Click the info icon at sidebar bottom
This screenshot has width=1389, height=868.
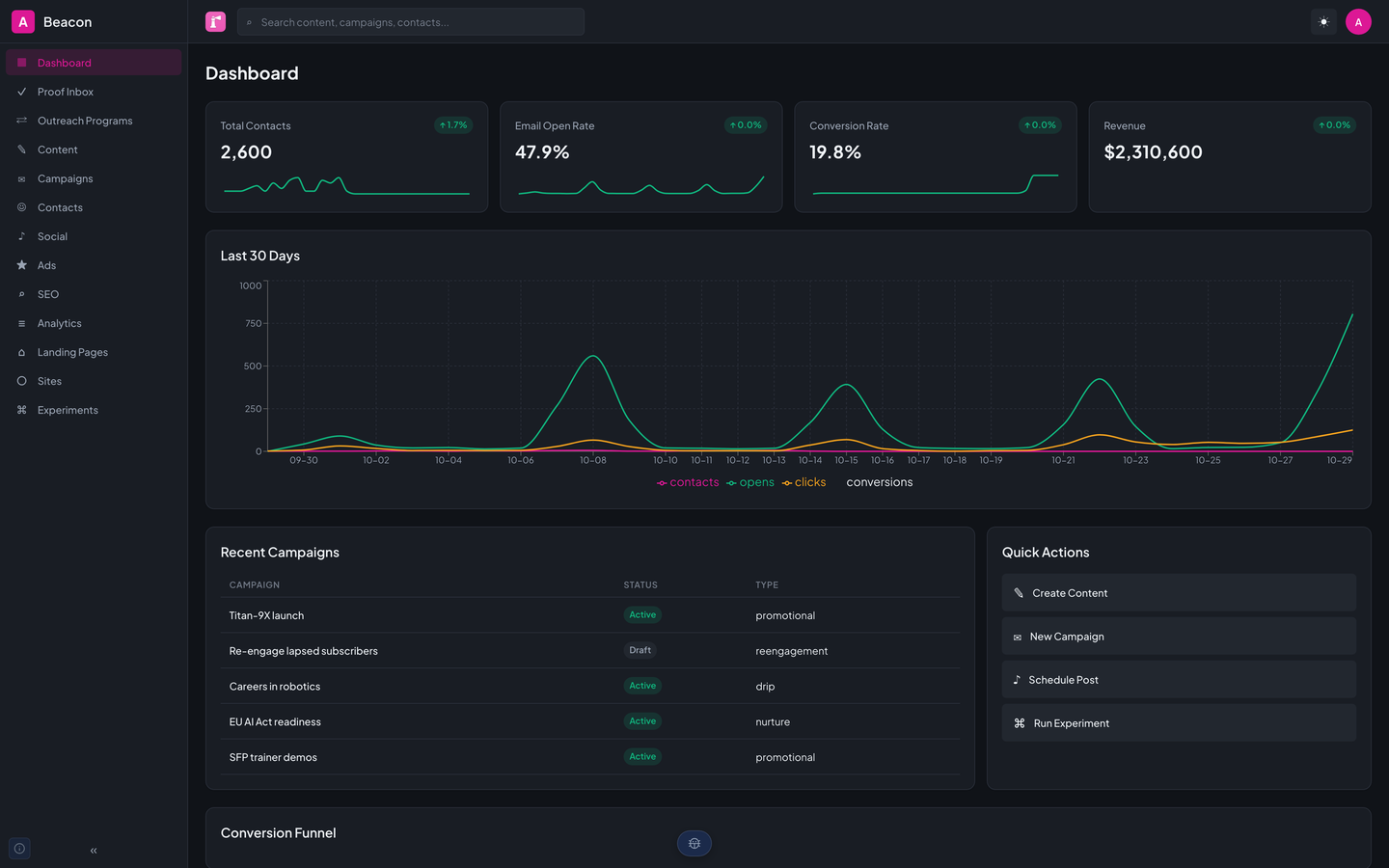click(19, 849)
